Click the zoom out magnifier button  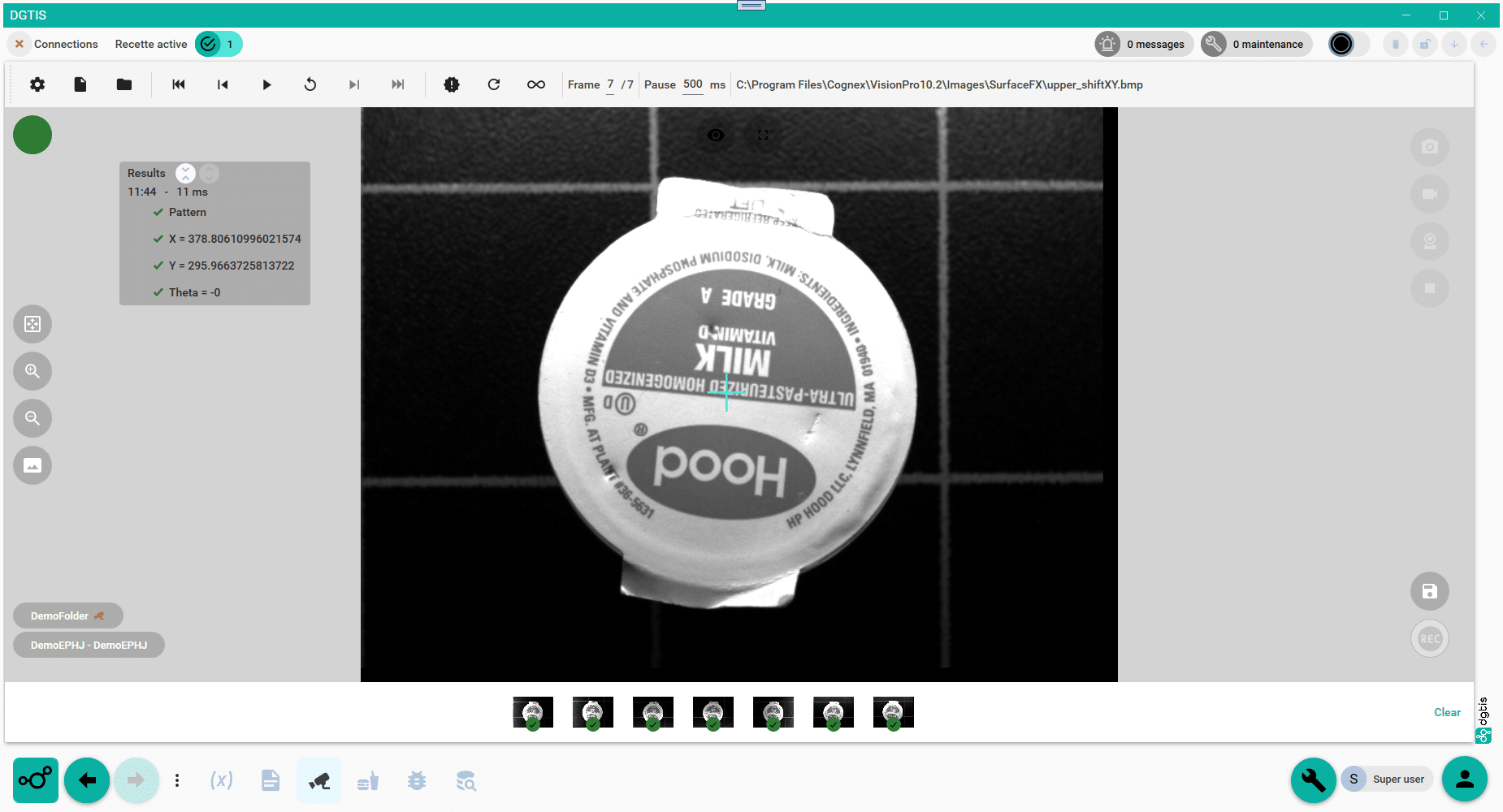32,418
